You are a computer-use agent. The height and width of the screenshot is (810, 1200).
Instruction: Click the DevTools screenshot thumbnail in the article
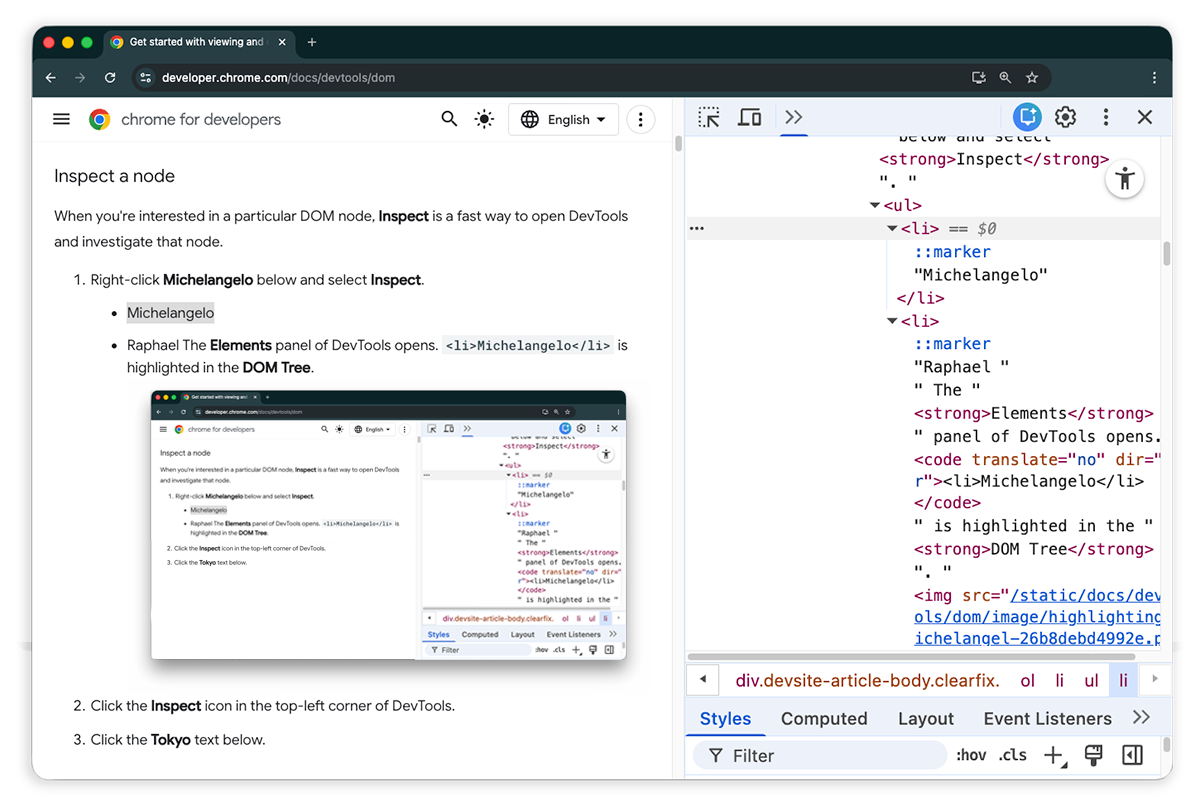388,525
